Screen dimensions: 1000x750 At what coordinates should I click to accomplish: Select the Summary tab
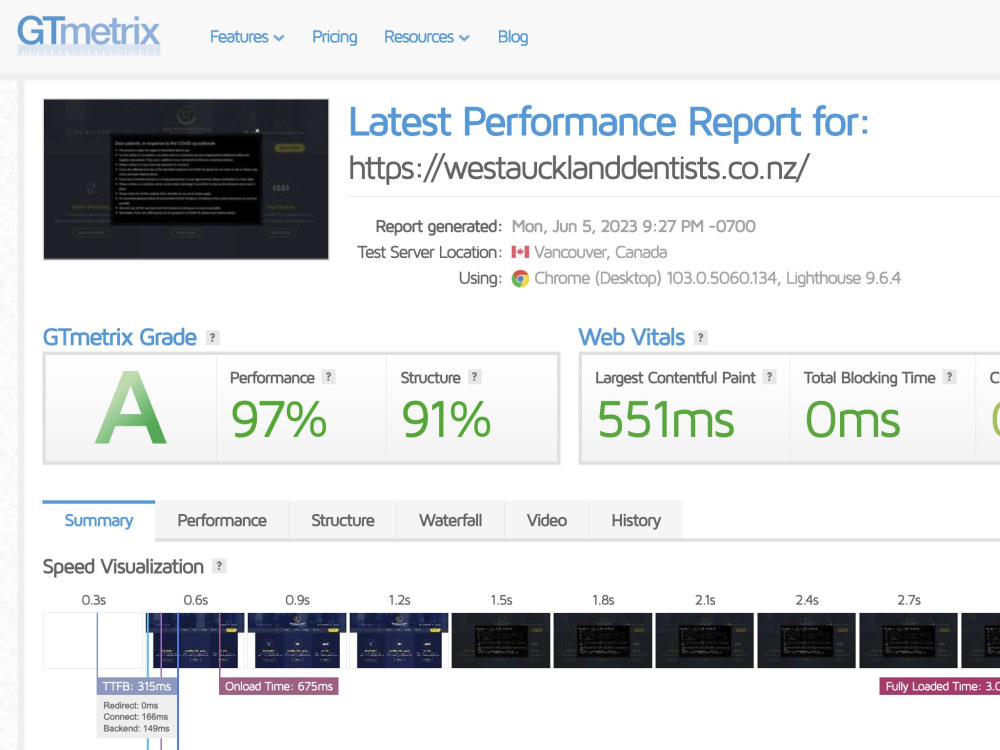(x=99, y=520)
